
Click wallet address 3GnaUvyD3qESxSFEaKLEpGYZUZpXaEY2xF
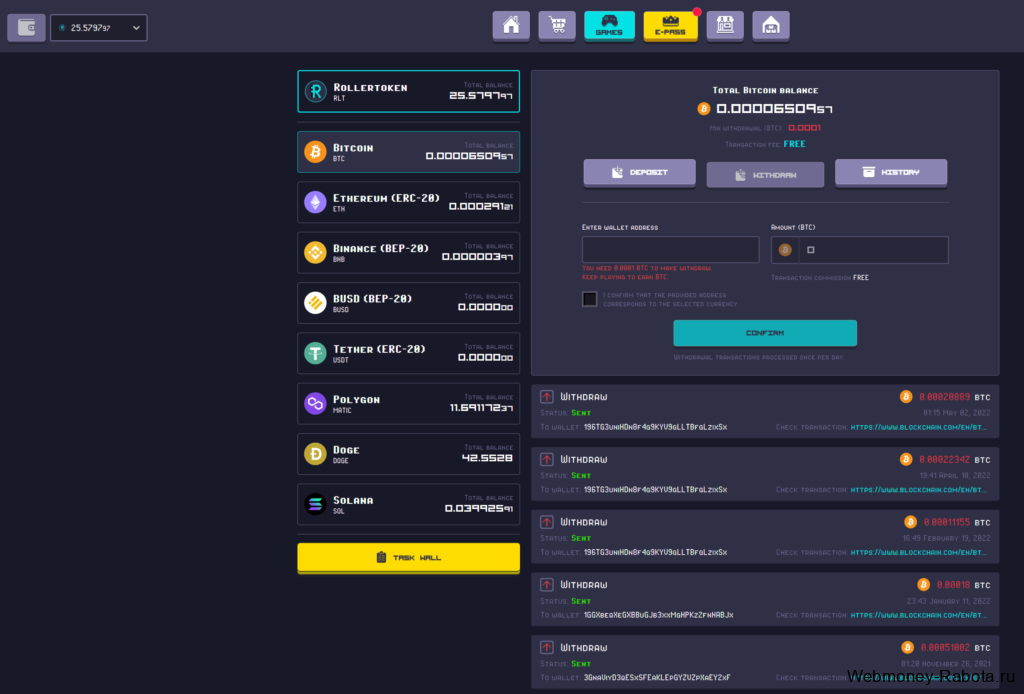coord(657,678)
